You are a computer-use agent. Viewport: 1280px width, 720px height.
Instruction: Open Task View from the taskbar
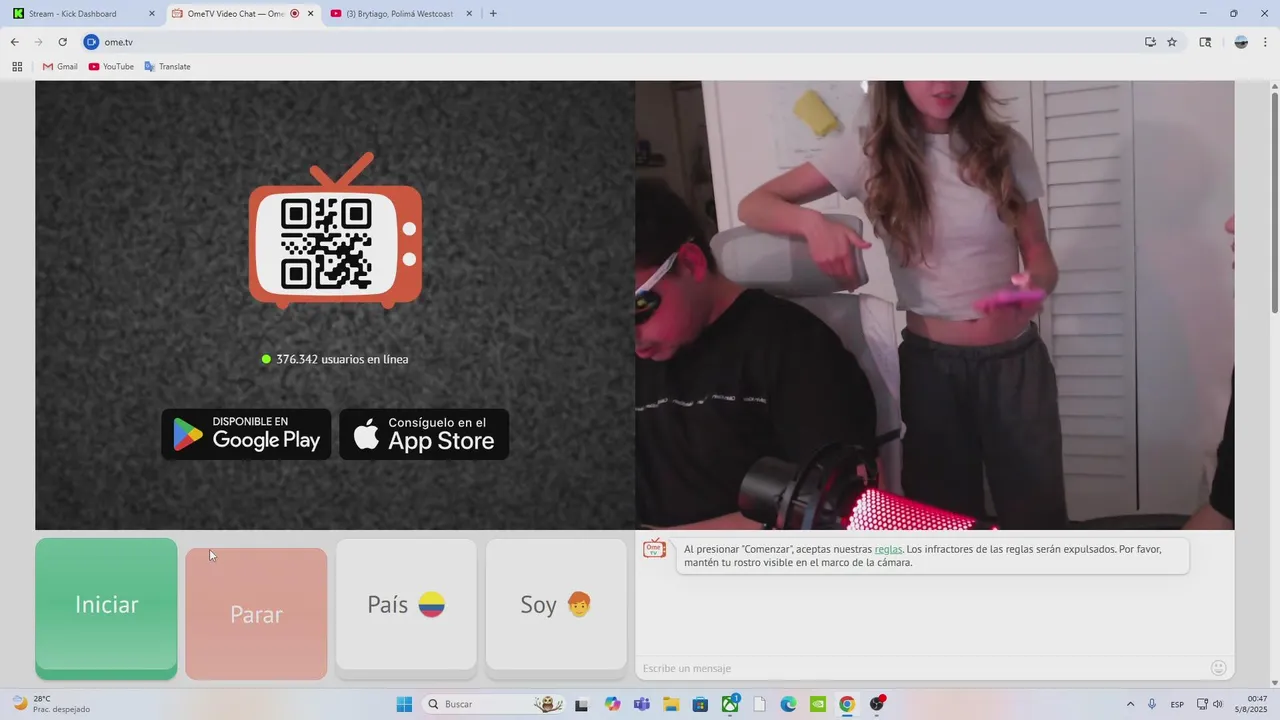(581, 704)
